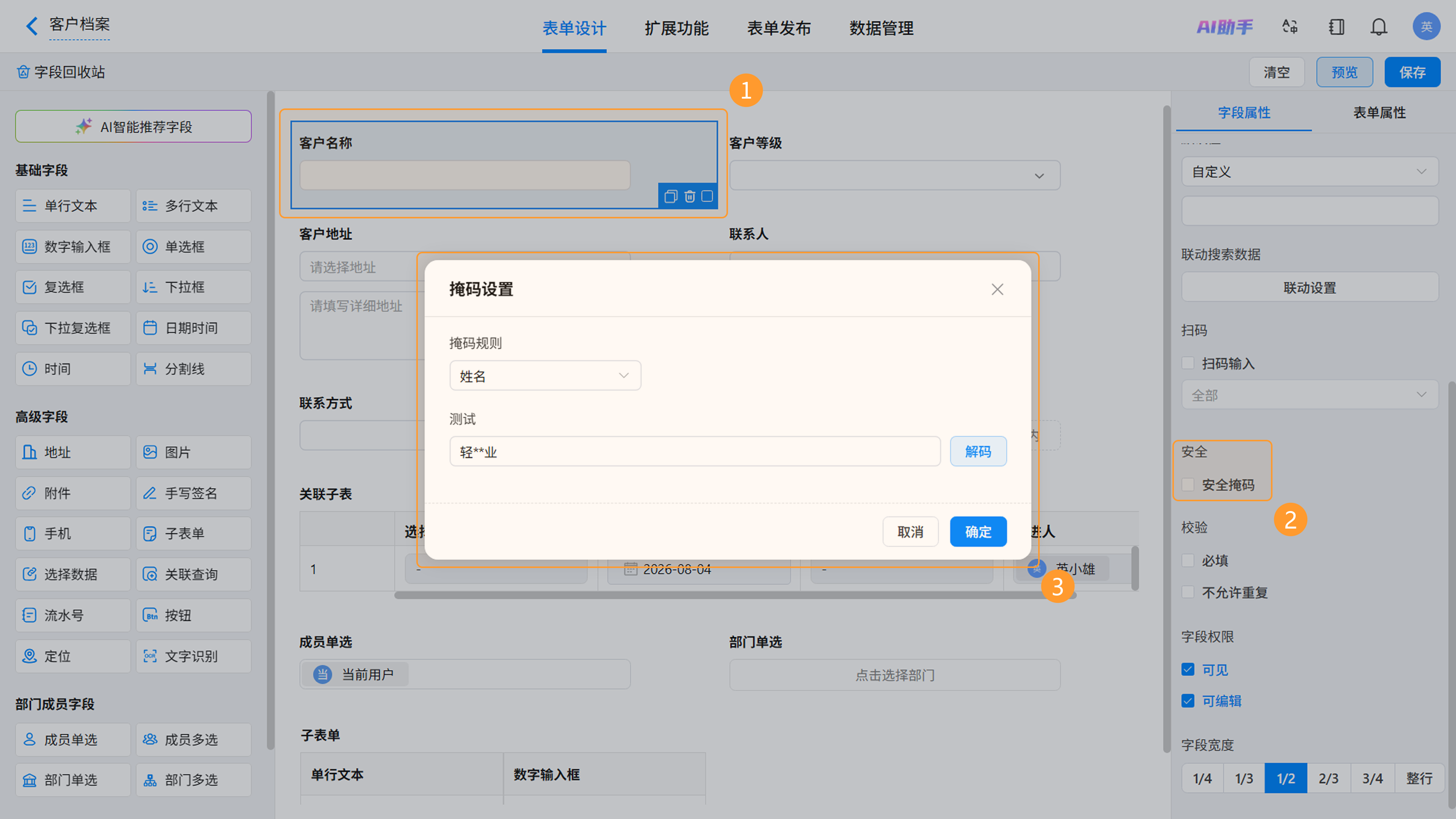
Task: Open the 字段回收站 recycle bin
Action: click(x=61, y=72)
